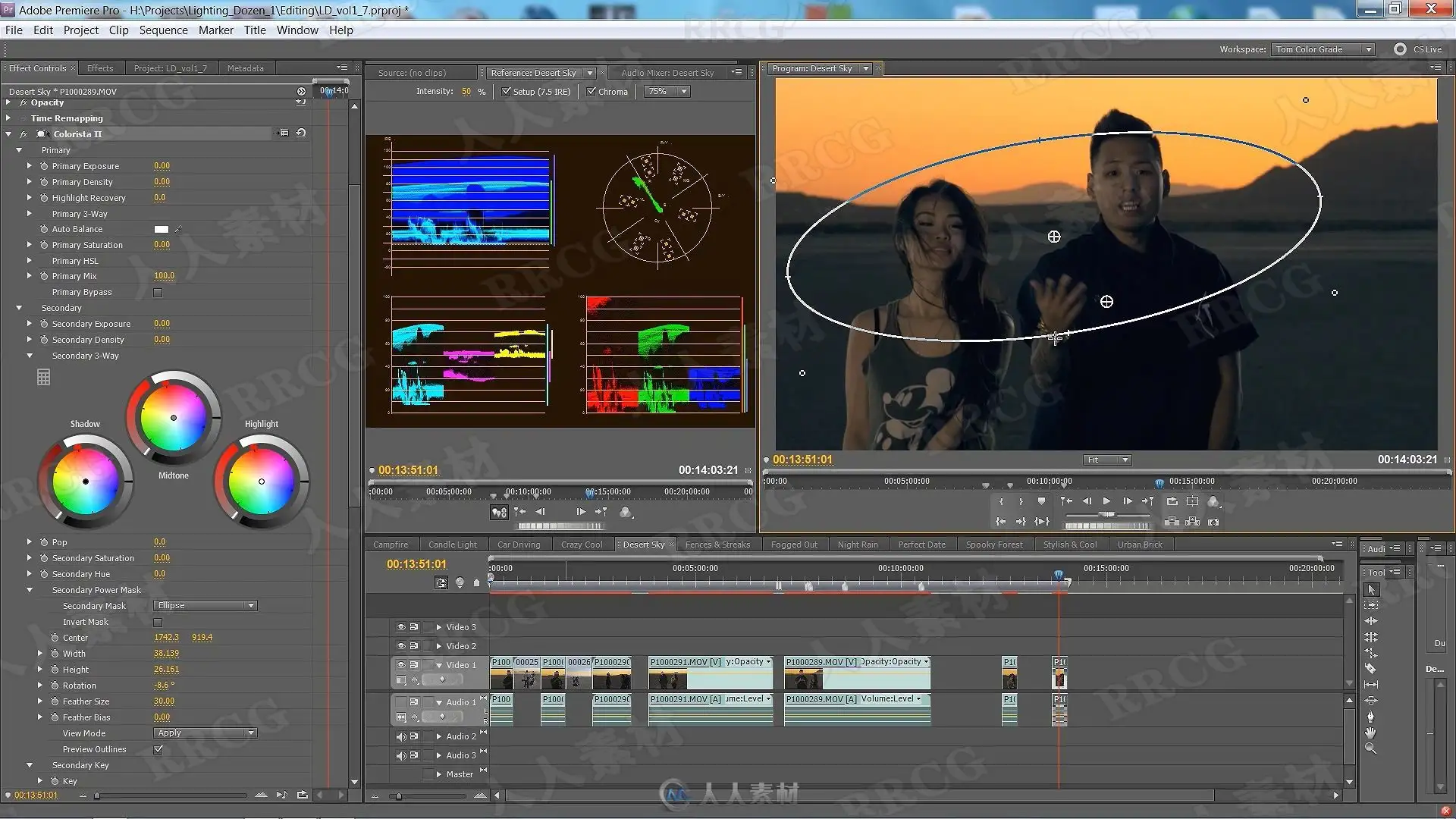The image size is (1456, 819).
Task: Click the Midtone color wheel
Action: (x=174, y=418)
